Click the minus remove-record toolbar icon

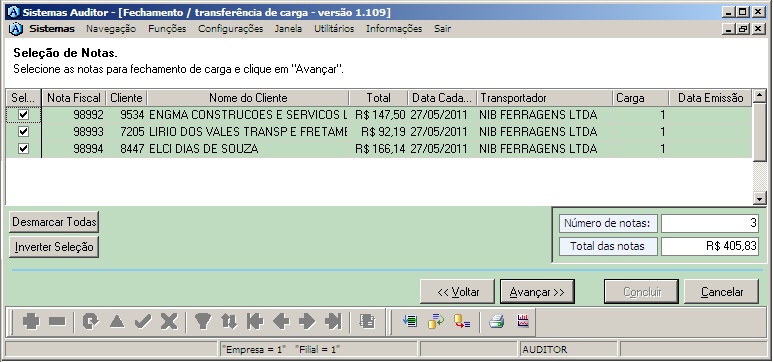tap(57, 322)
